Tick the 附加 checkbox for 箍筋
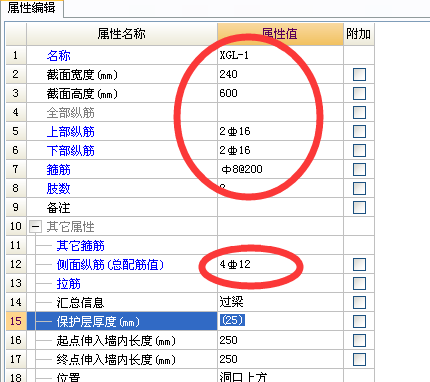 click(359, 169)
